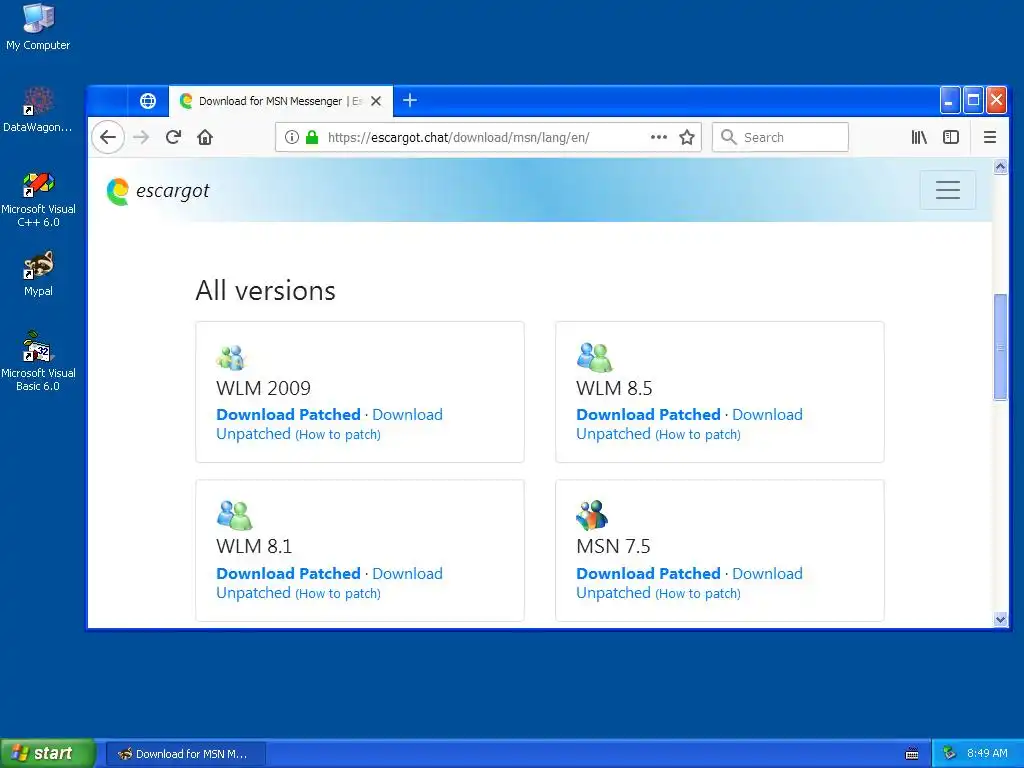Open How to patch for WLM 8.5

click(698, 435)
